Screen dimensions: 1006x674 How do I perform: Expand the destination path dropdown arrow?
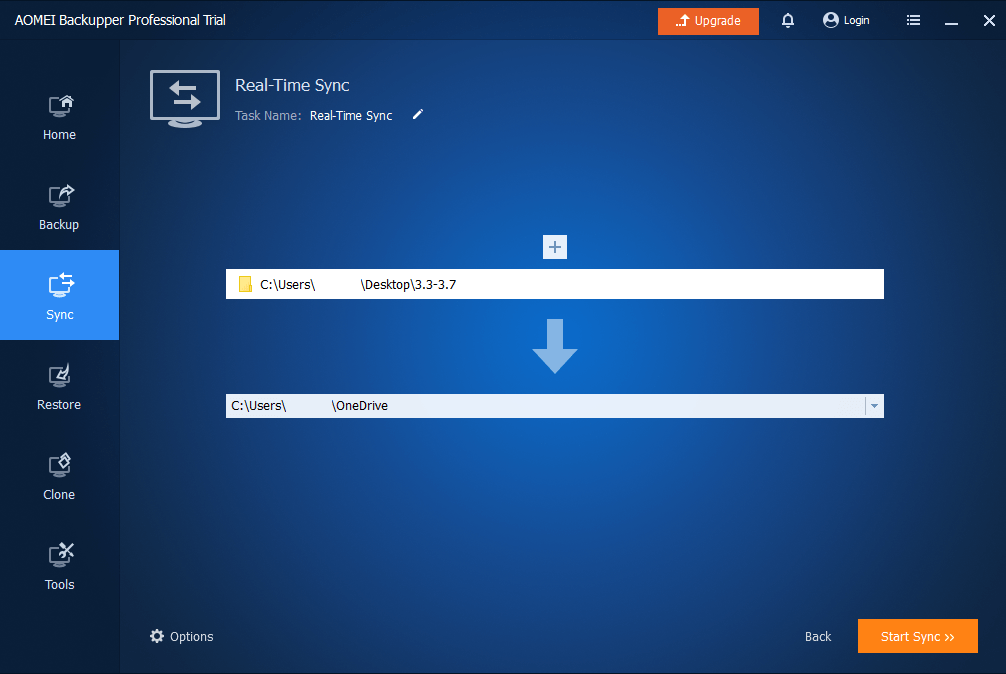tap(874, 406)
